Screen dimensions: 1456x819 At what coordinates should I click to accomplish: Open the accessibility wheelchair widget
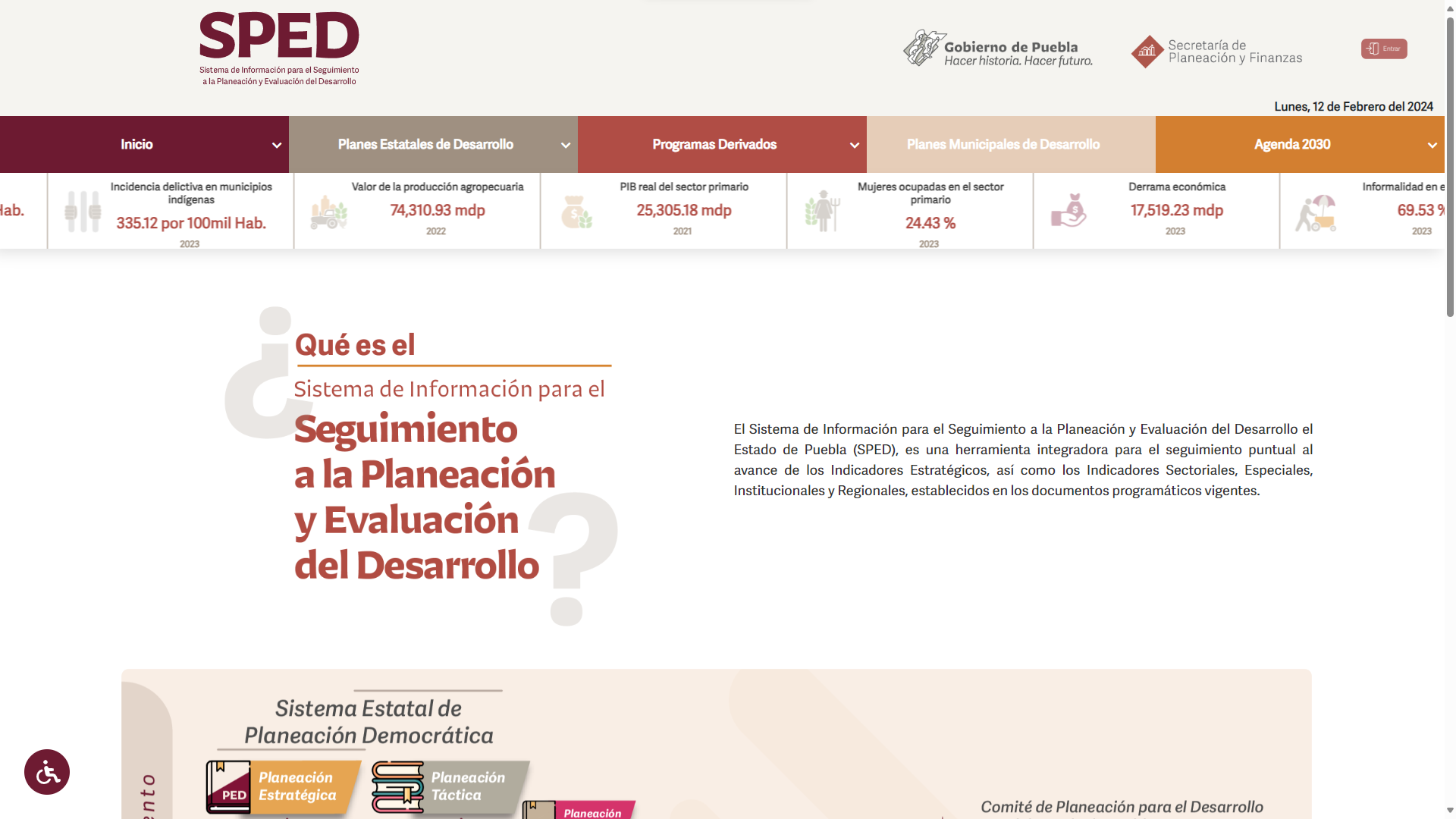[x=47, y=772]
